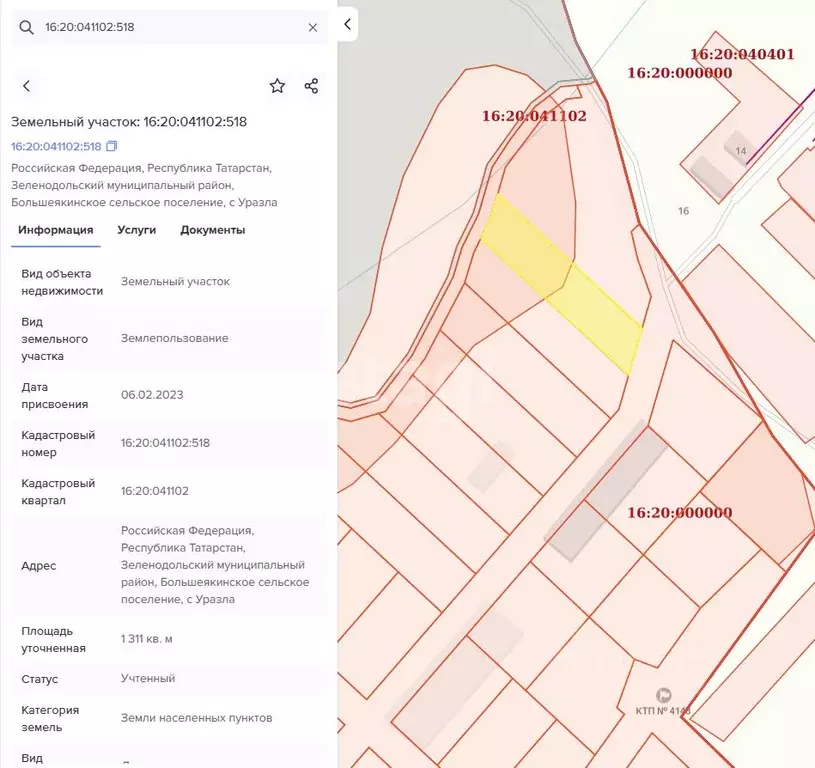Click the 16:20:040401 quarter label on the map
815x768 pixels.
pos(742,54)
